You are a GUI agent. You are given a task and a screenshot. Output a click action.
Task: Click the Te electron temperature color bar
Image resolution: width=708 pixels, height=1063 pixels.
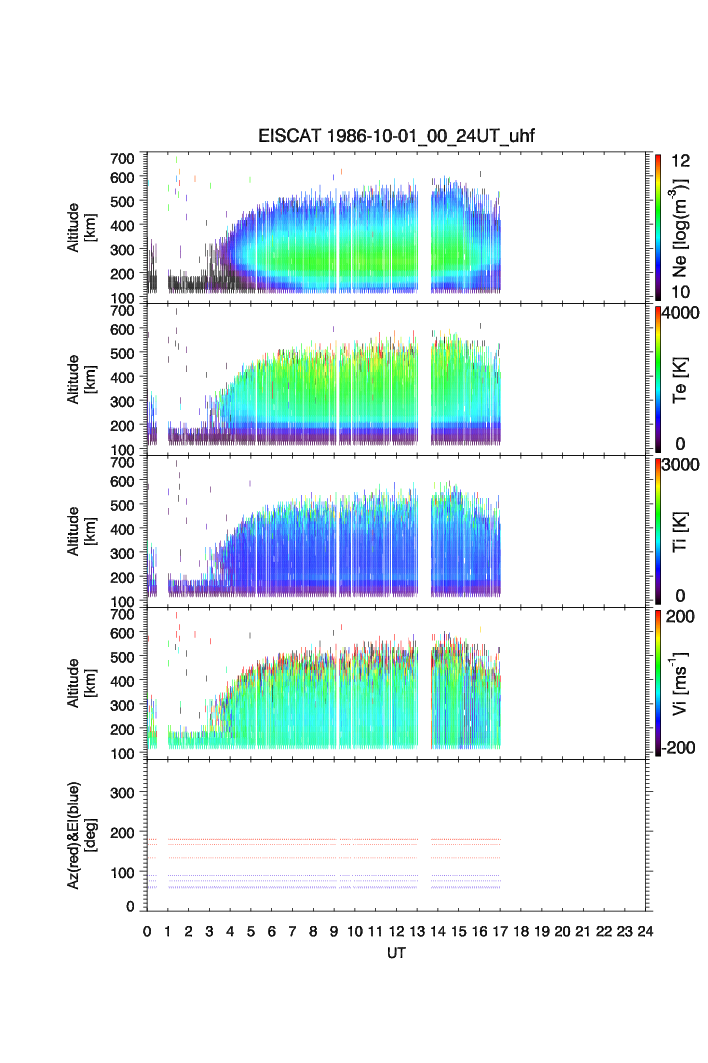[x=658, y=377]
